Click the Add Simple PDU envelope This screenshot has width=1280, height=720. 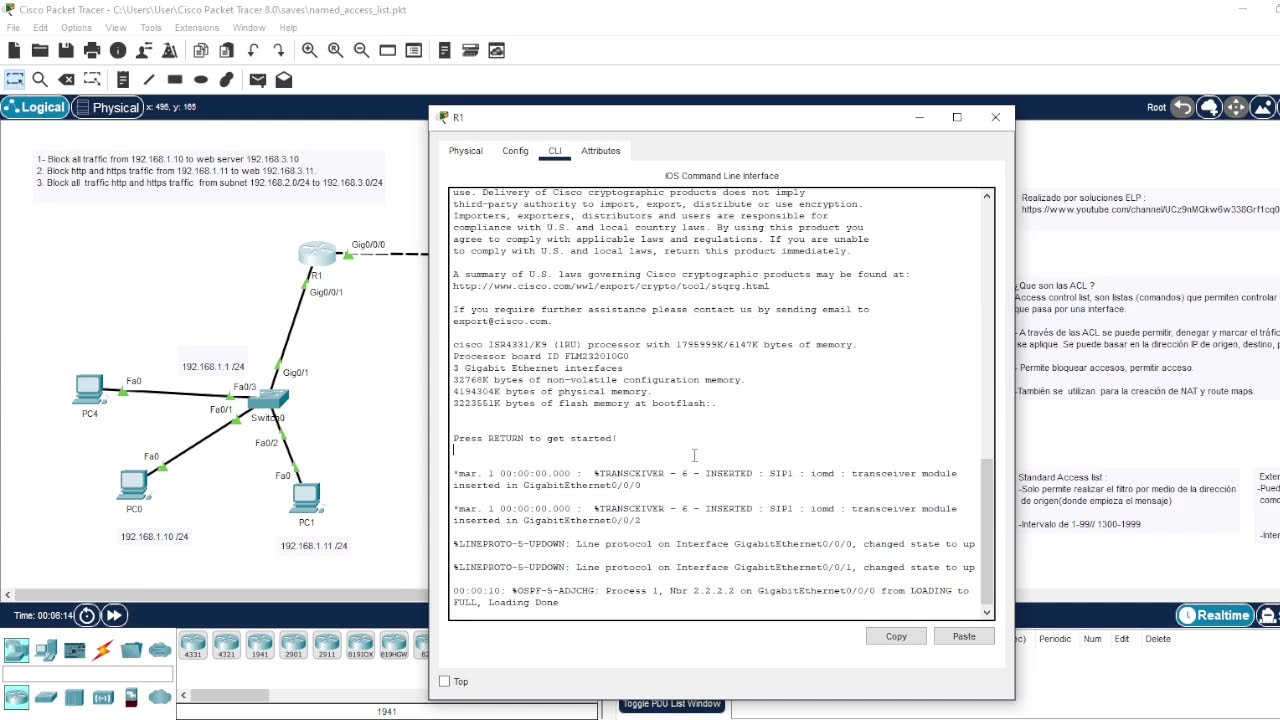[258, 79]
